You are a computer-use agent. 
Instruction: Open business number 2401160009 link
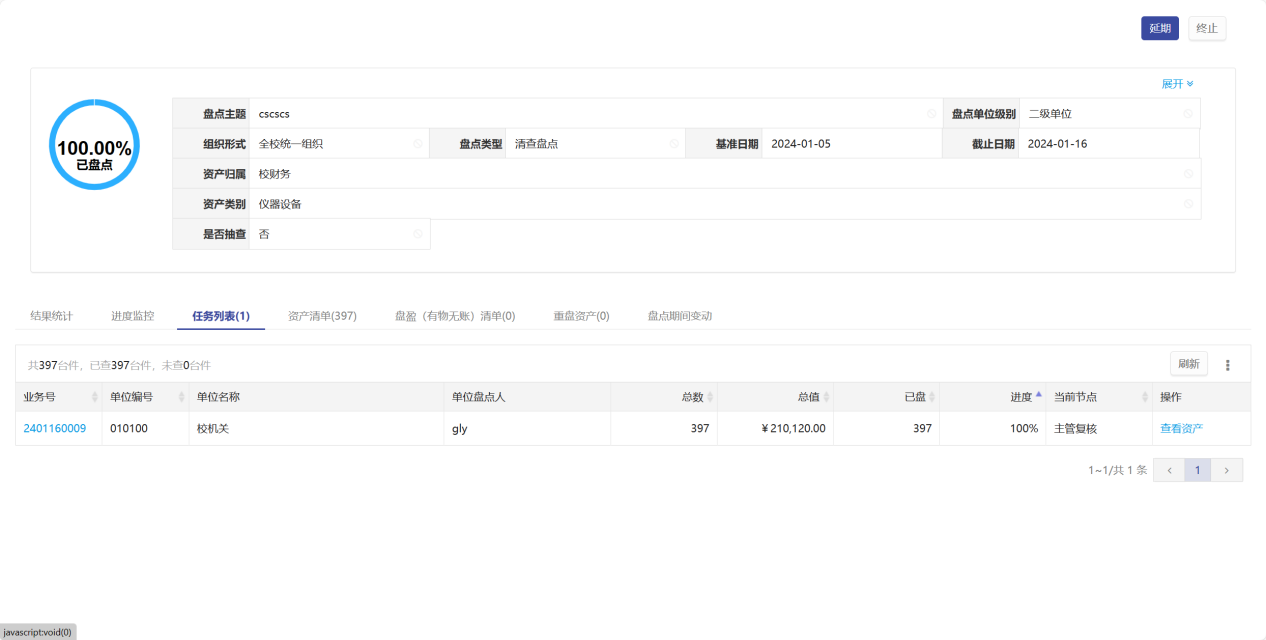coord(55,429)
